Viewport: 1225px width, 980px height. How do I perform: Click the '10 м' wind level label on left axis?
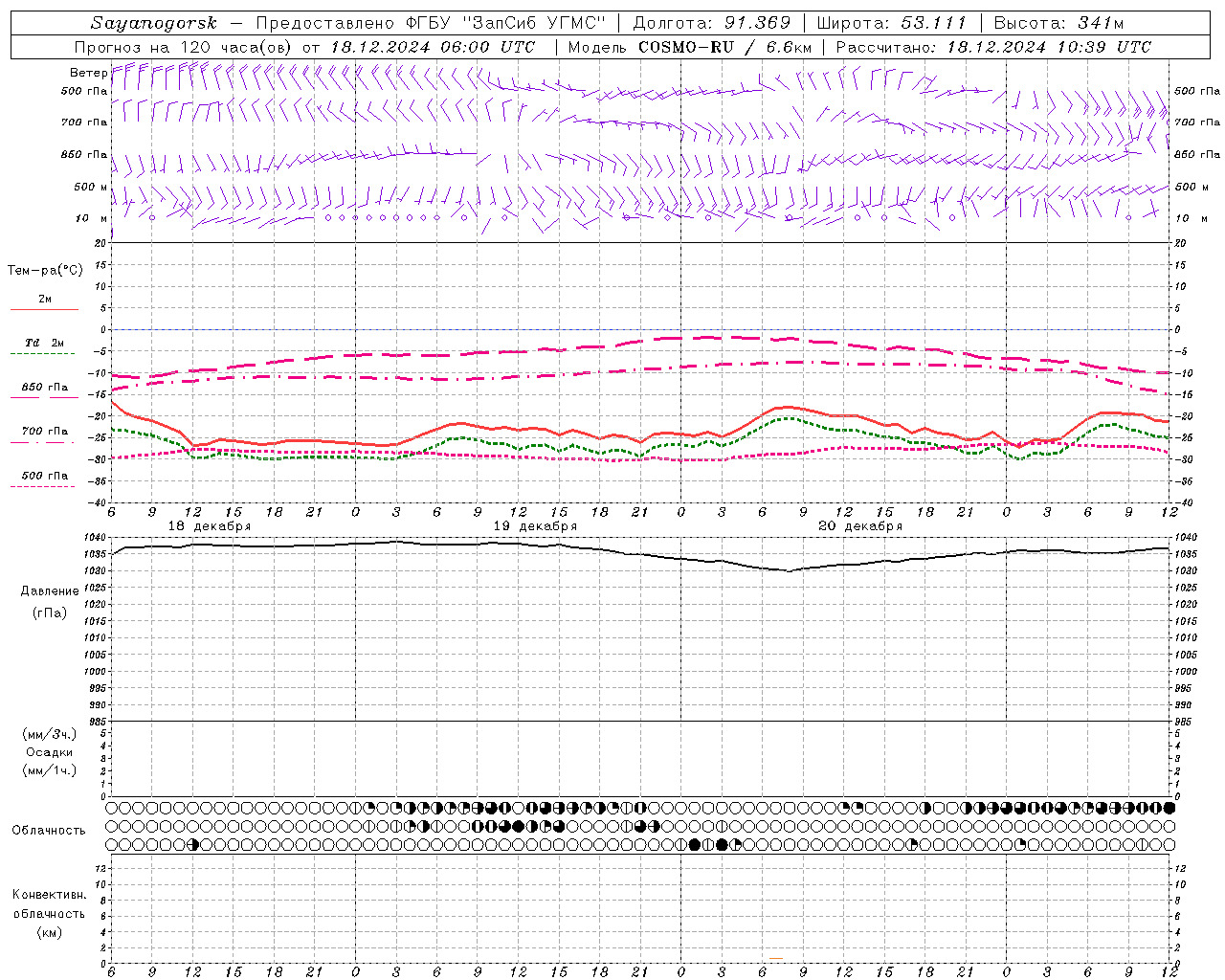coord(93,218)
